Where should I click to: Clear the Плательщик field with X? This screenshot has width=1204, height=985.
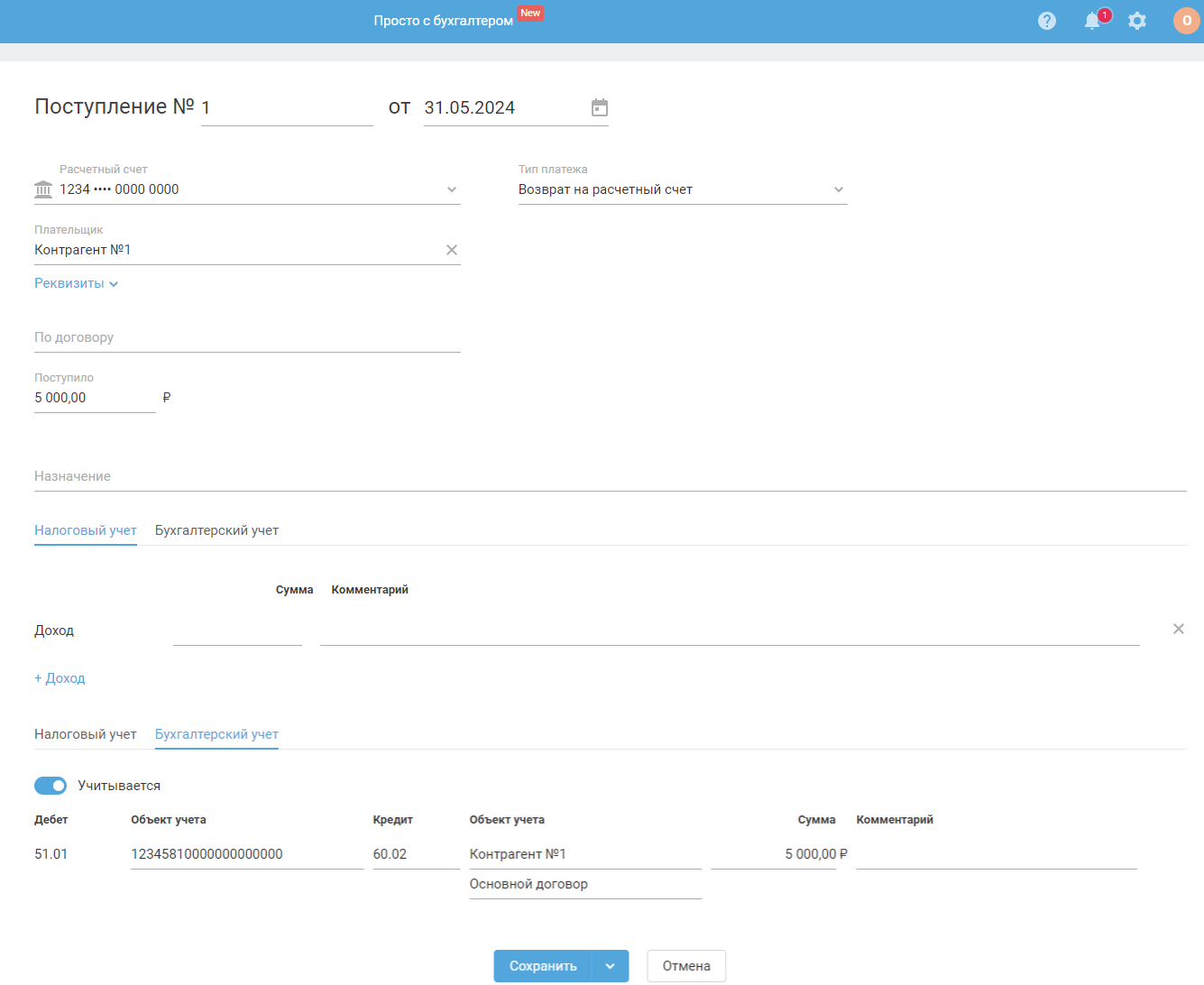(452, 250)
